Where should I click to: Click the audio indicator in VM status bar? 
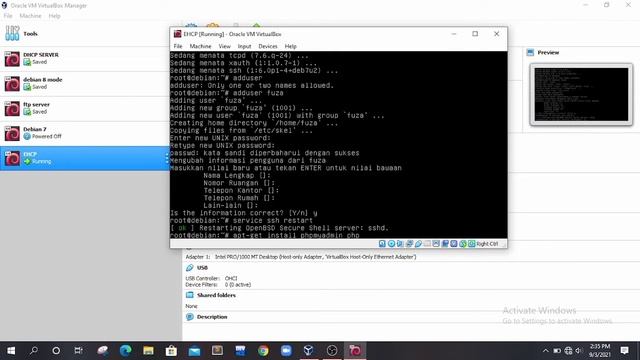[400, 244]
